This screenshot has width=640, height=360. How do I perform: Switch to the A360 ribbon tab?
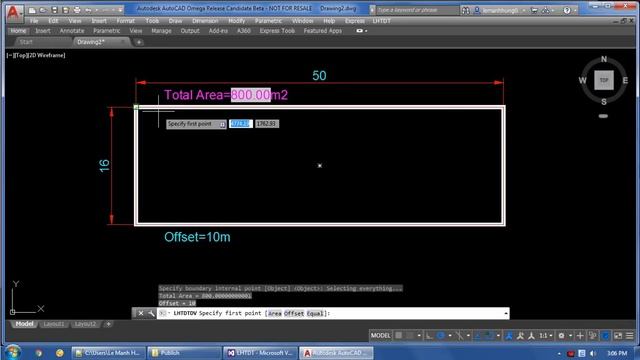pyautogui.click(x=244, y=31)
